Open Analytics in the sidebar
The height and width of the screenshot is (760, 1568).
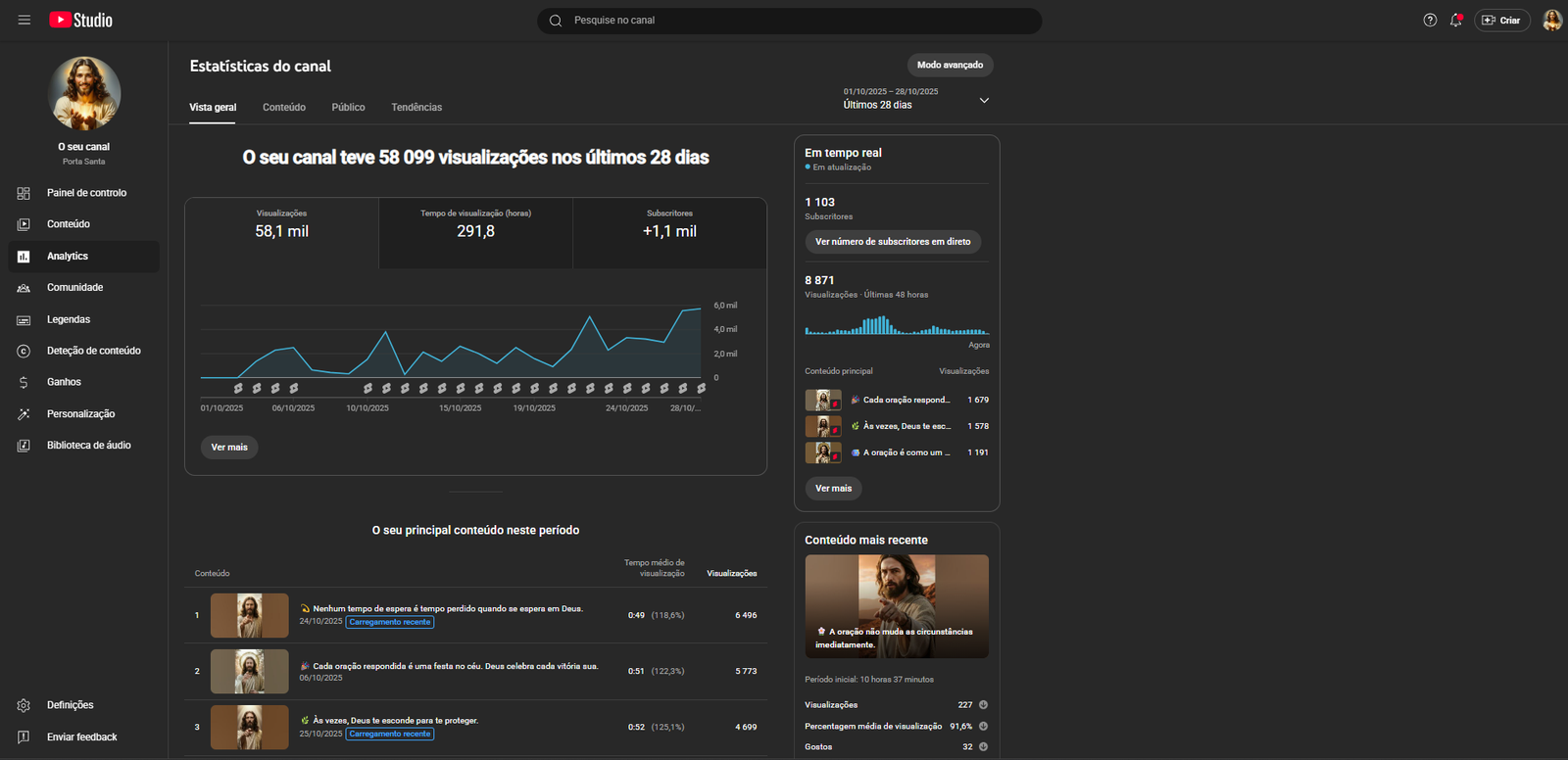tap(68, 257)
